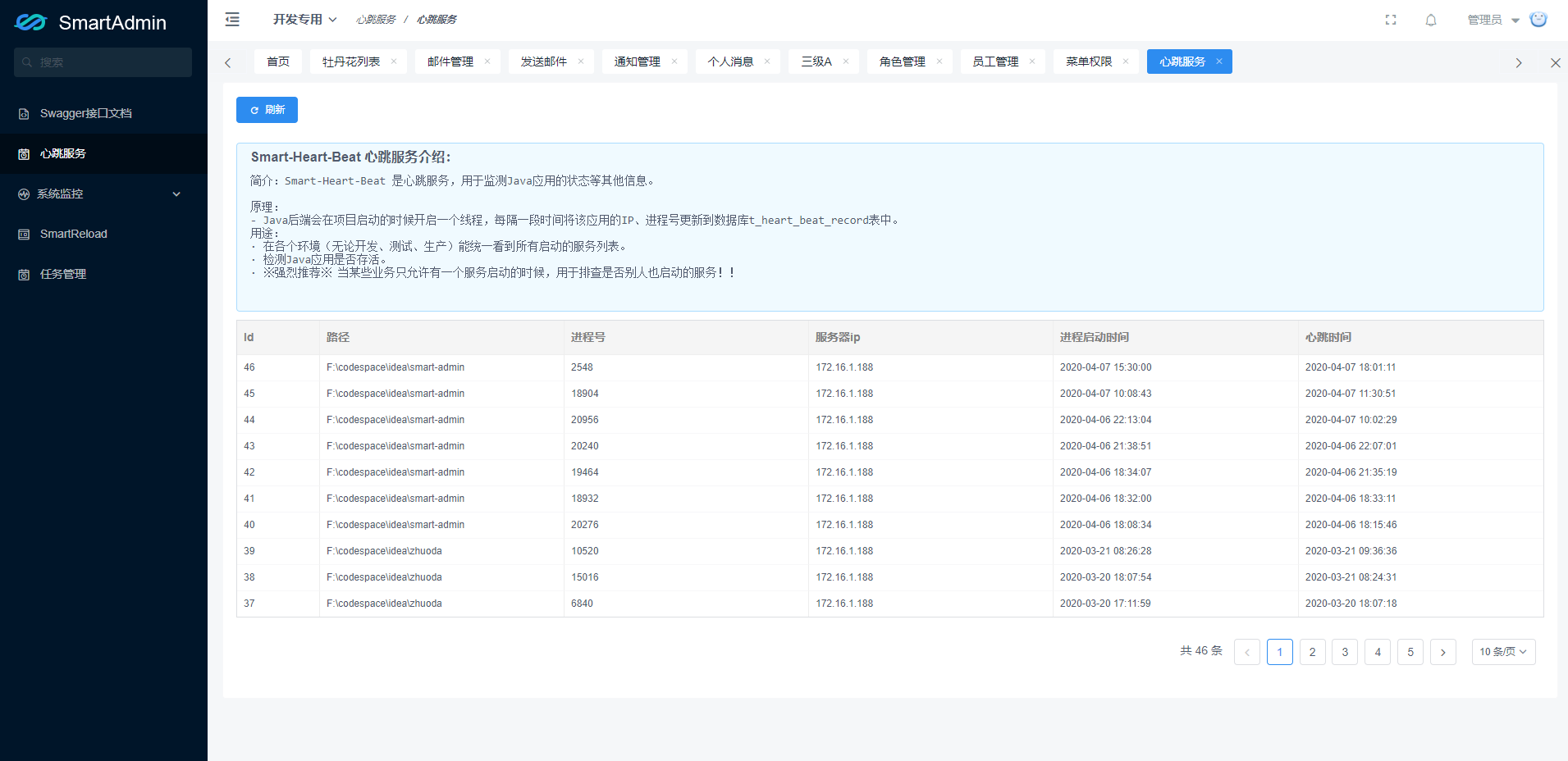This screenshot has width=1568, height=761.
Task: Click the 共 46 条 total count
Action: (x=1201, y=651)
